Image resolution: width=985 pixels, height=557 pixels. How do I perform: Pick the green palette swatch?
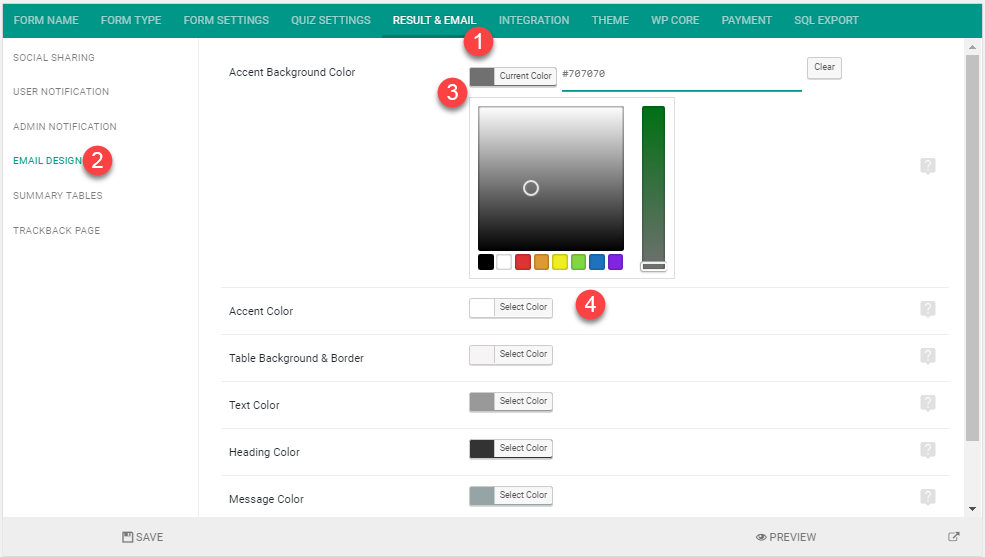point(578,262)
